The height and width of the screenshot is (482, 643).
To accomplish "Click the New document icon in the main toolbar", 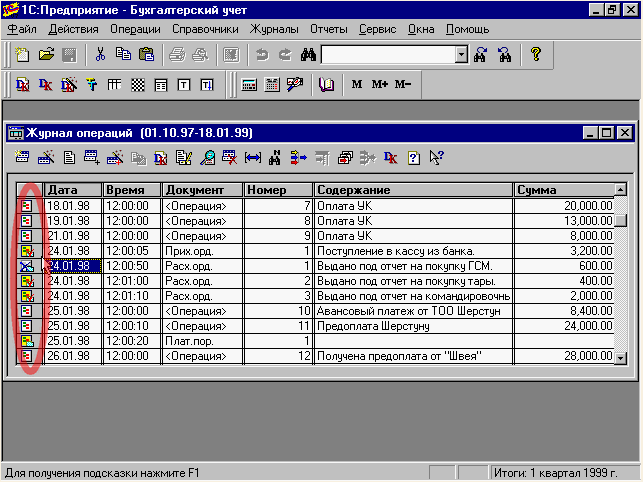I will 22,55.
